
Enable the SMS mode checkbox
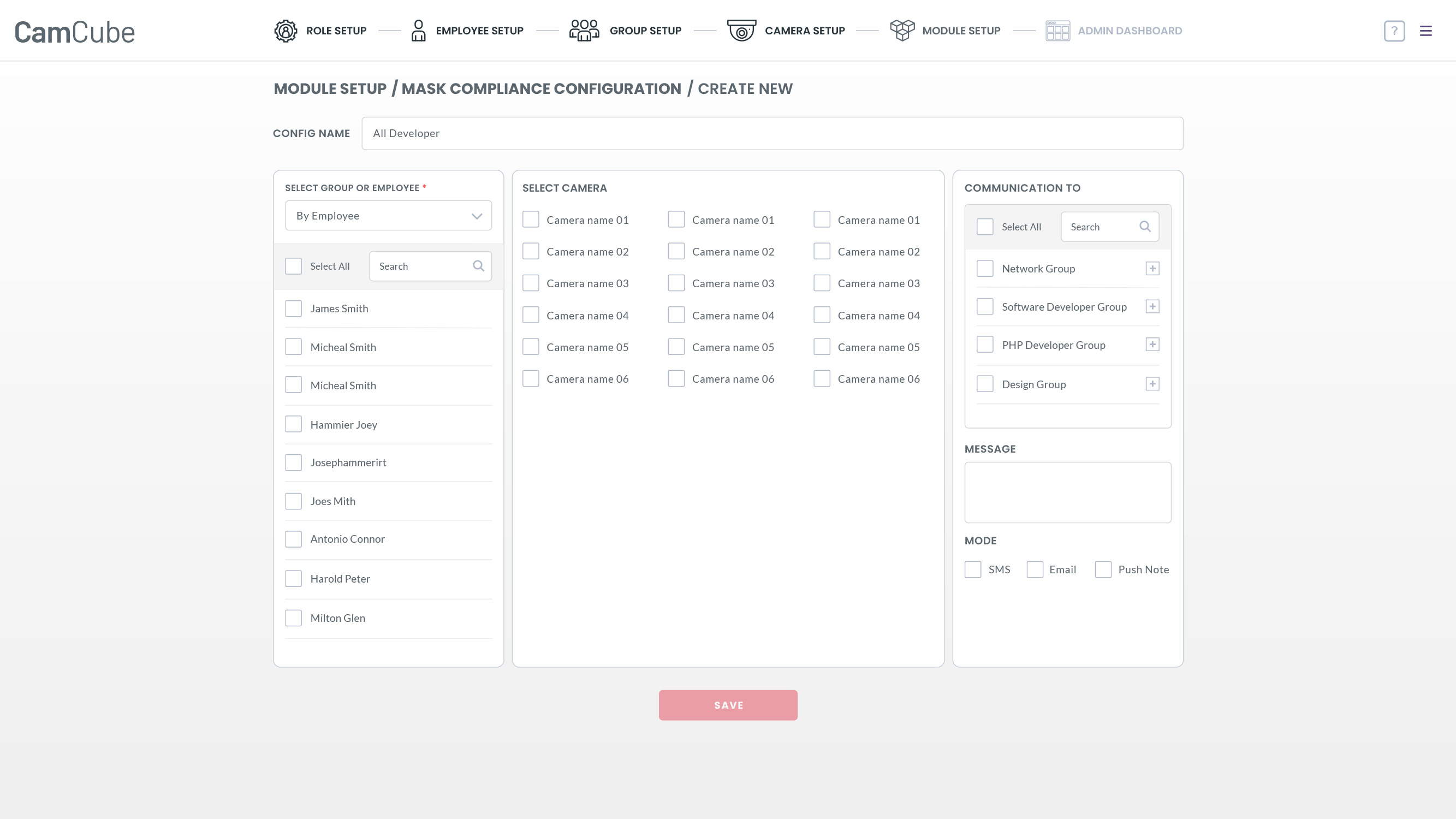tap(973, 569)
